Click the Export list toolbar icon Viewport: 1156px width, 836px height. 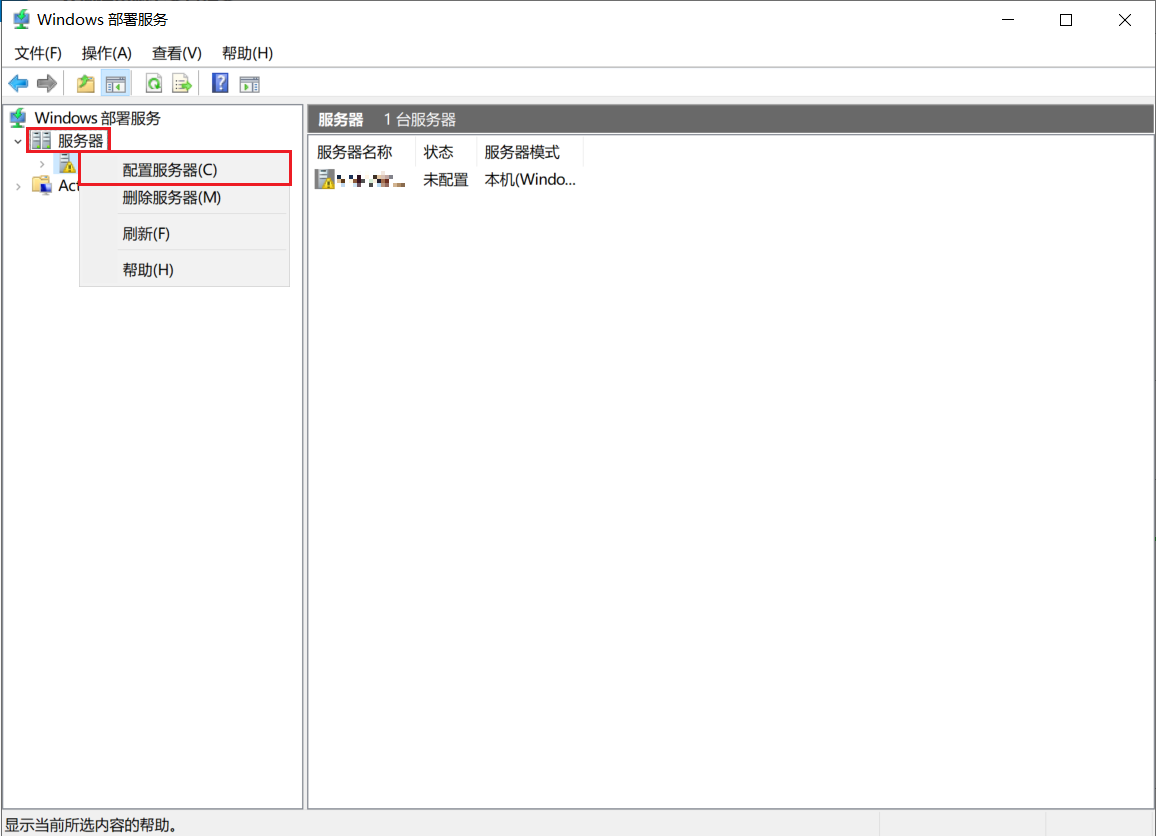pos(181,84)
